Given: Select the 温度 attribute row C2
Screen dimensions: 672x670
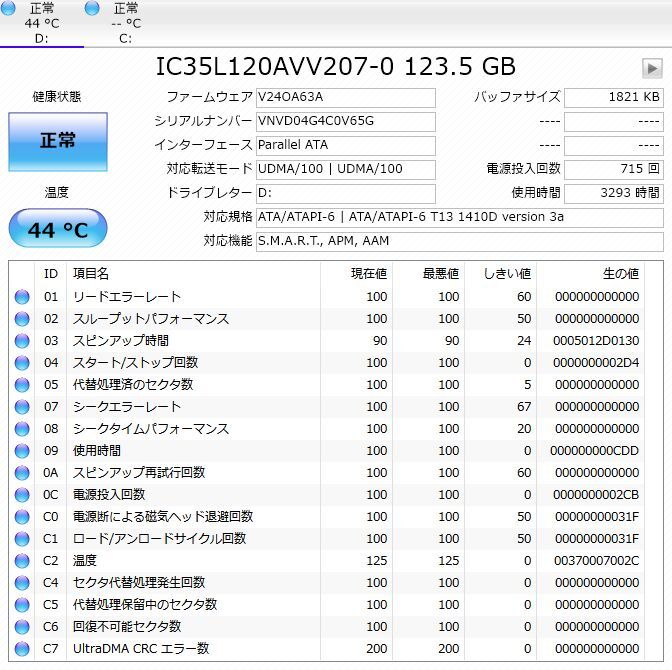Looking at the screenshot, I should pyautogui.click(x=327, y=561).
